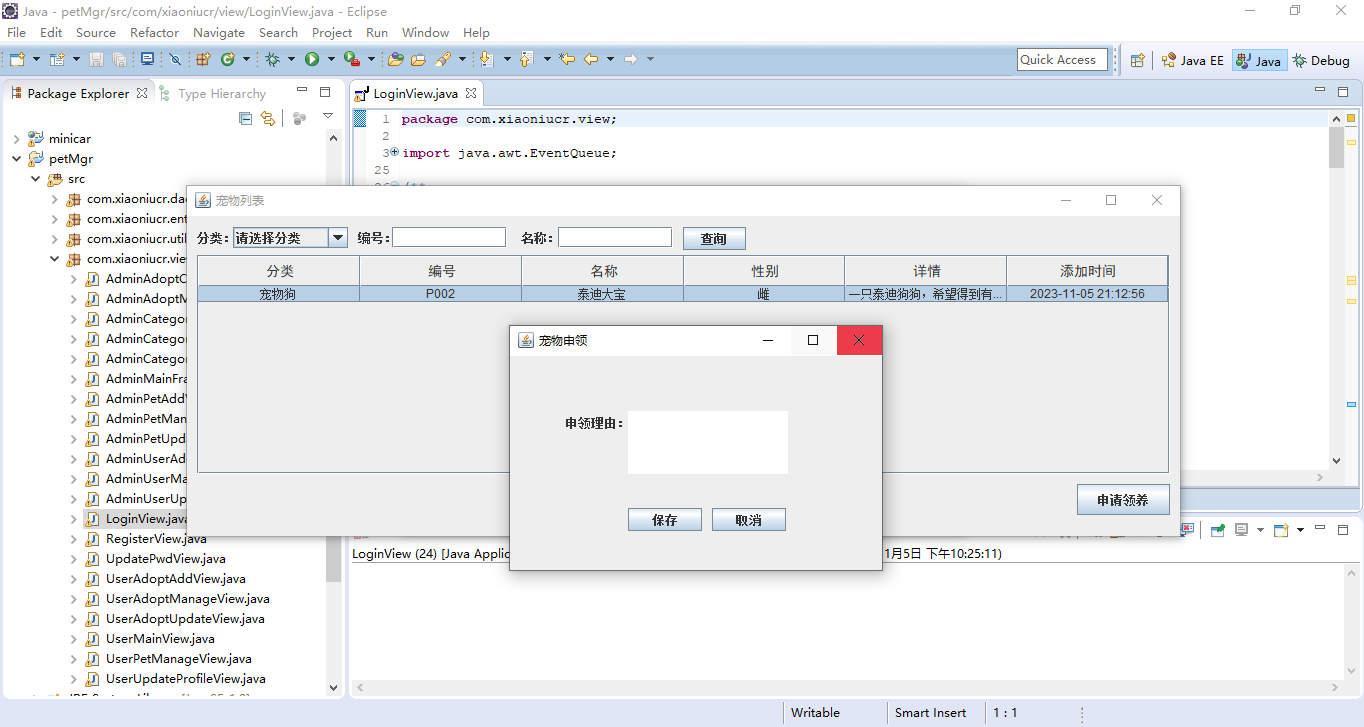Viewport: 1364px width, 727px height.
Task: Click the 申领理由 text area
Action: (708, 442)
